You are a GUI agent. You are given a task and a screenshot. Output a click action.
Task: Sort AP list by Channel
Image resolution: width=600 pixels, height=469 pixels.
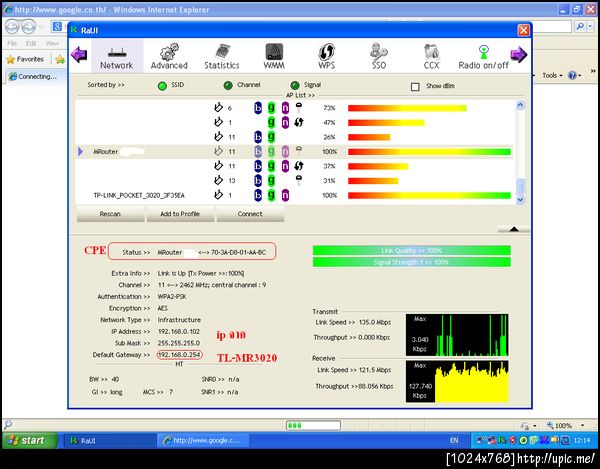(228, 85)
